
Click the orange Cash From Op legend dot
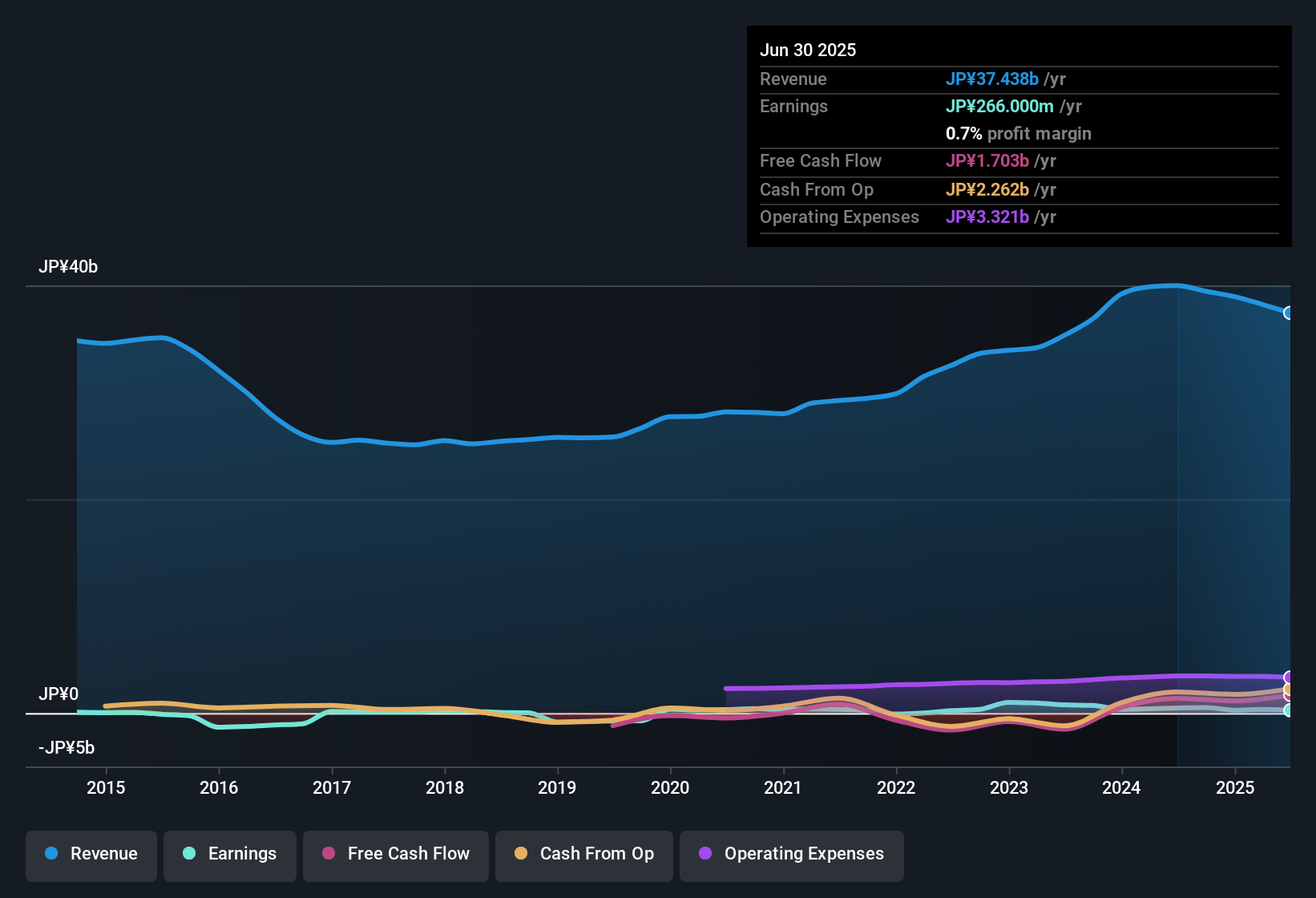click(x=521, y=853)
